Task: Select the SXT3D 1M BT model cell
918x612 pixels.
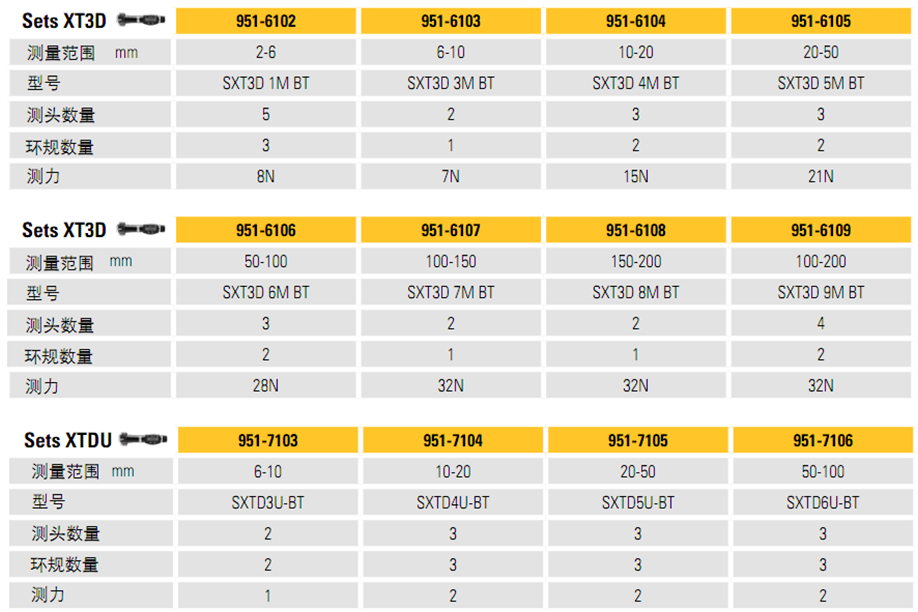Action: [266, 83]
